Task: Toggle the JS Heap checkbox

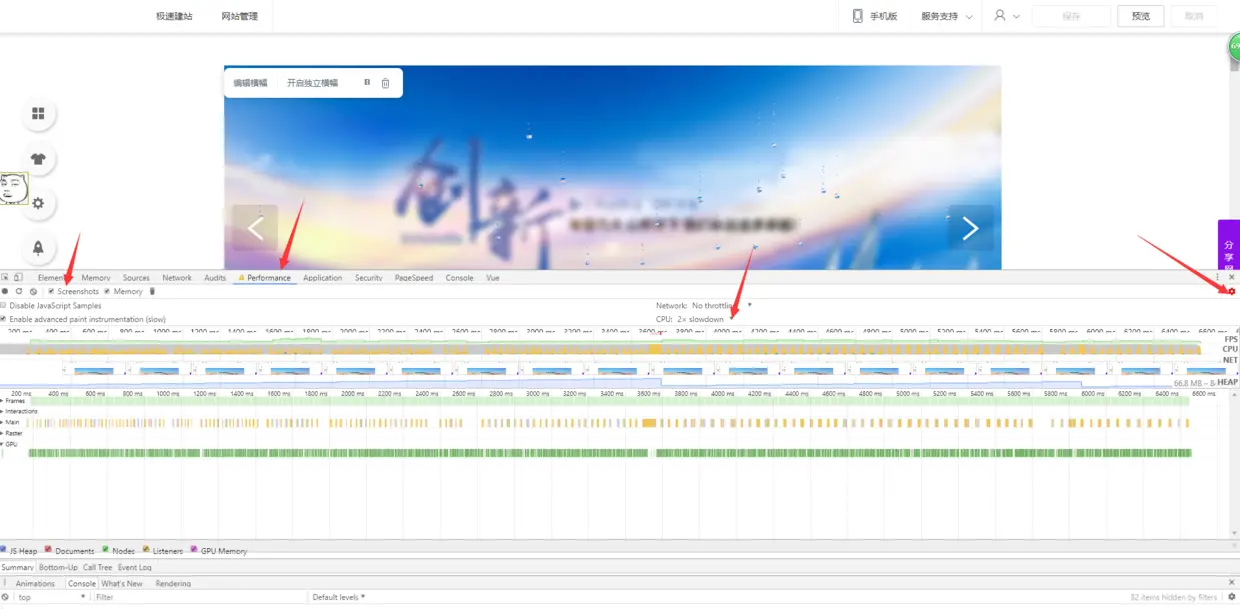Action: (x=4, y=549)
